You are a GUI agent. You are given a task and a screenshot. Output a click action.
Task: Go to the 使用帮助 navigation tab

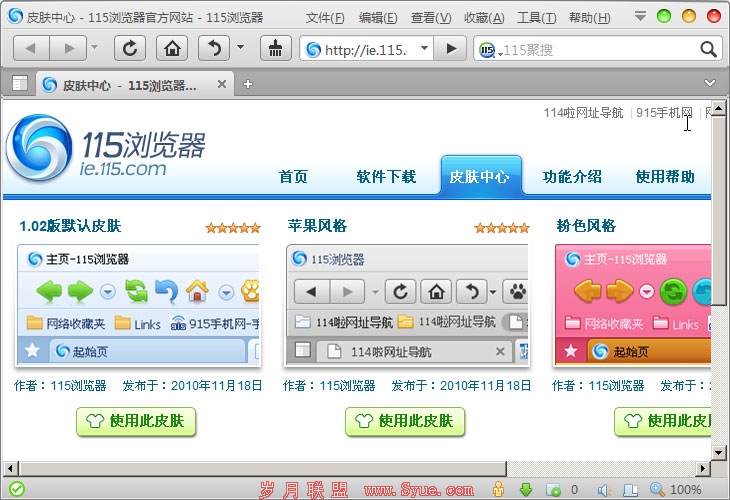coord(665,176)
